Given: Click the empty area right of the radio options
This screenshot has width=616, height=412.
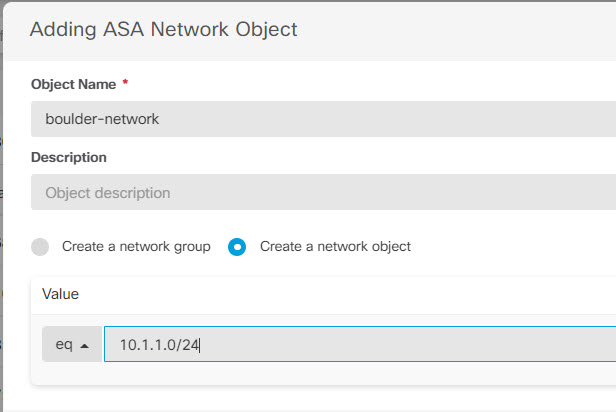Looking at the screenshot, I should click(x=510, y=246).
